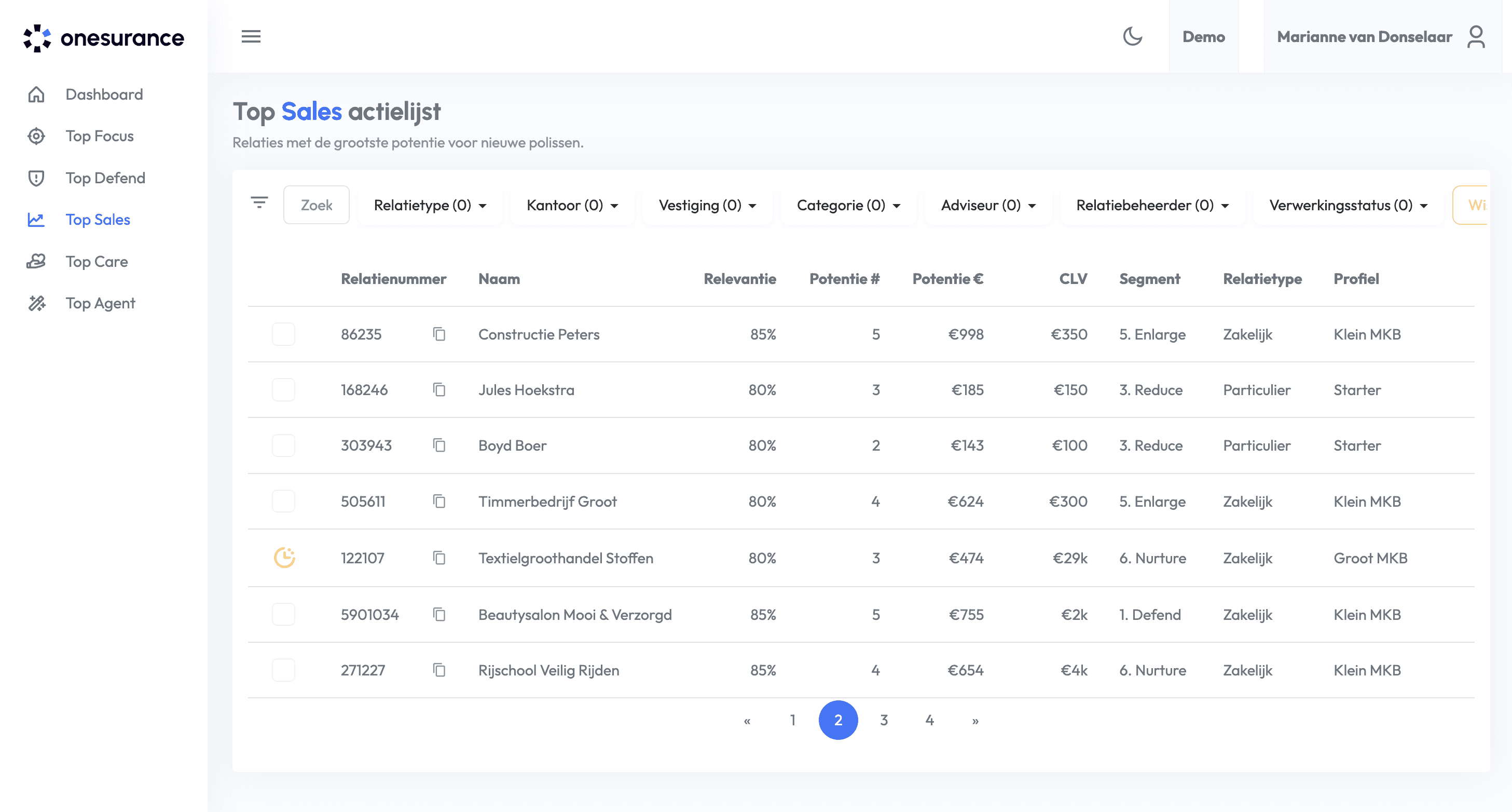This screenshot has width=1512, height=812.
Task: Click the filter lines icon
Action: tap(259, 203)
